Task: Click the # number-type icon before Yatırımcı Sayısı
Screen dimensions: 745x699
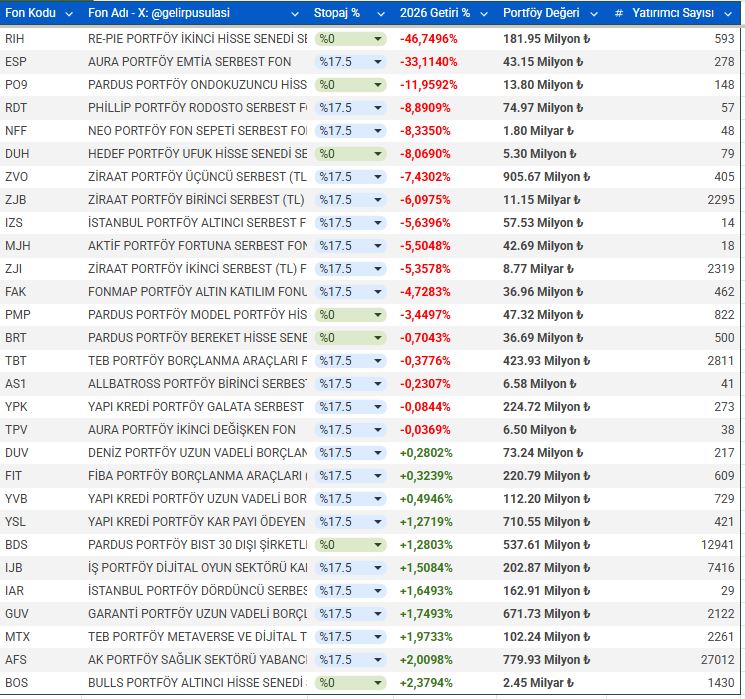Action: click(x=619, y=13)
